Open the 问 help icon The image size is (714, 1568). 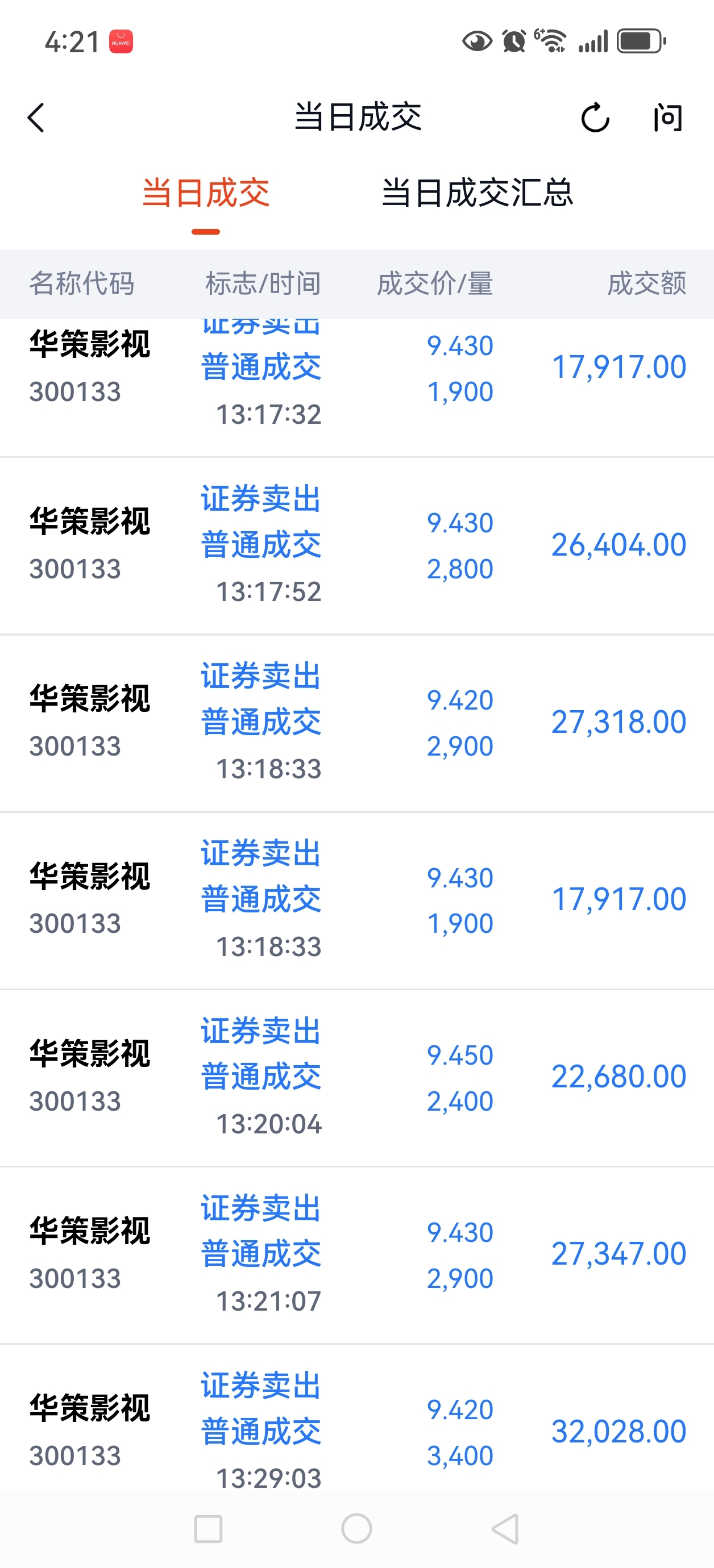pos(668,118)
